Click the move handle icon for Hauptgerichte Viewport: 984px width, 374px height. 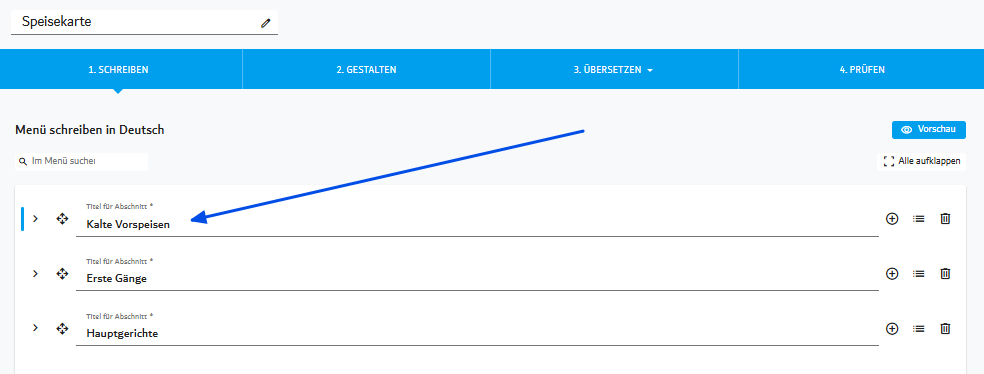[62, 328]
